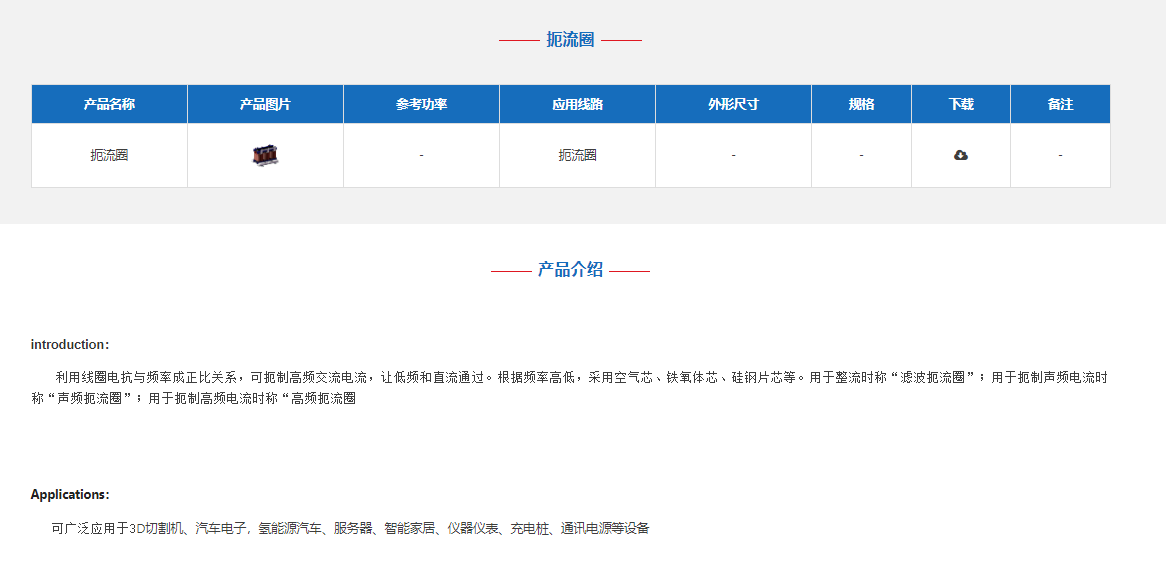Screen dimensions: 1166x578
Task: Click the bold Applications: label
Action: [70, 495]
